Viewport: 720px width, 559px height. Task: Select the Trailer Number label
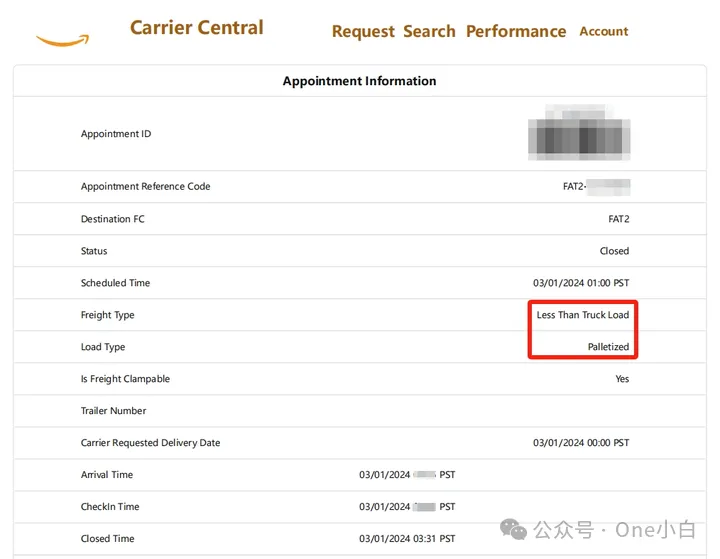point(113,411)
